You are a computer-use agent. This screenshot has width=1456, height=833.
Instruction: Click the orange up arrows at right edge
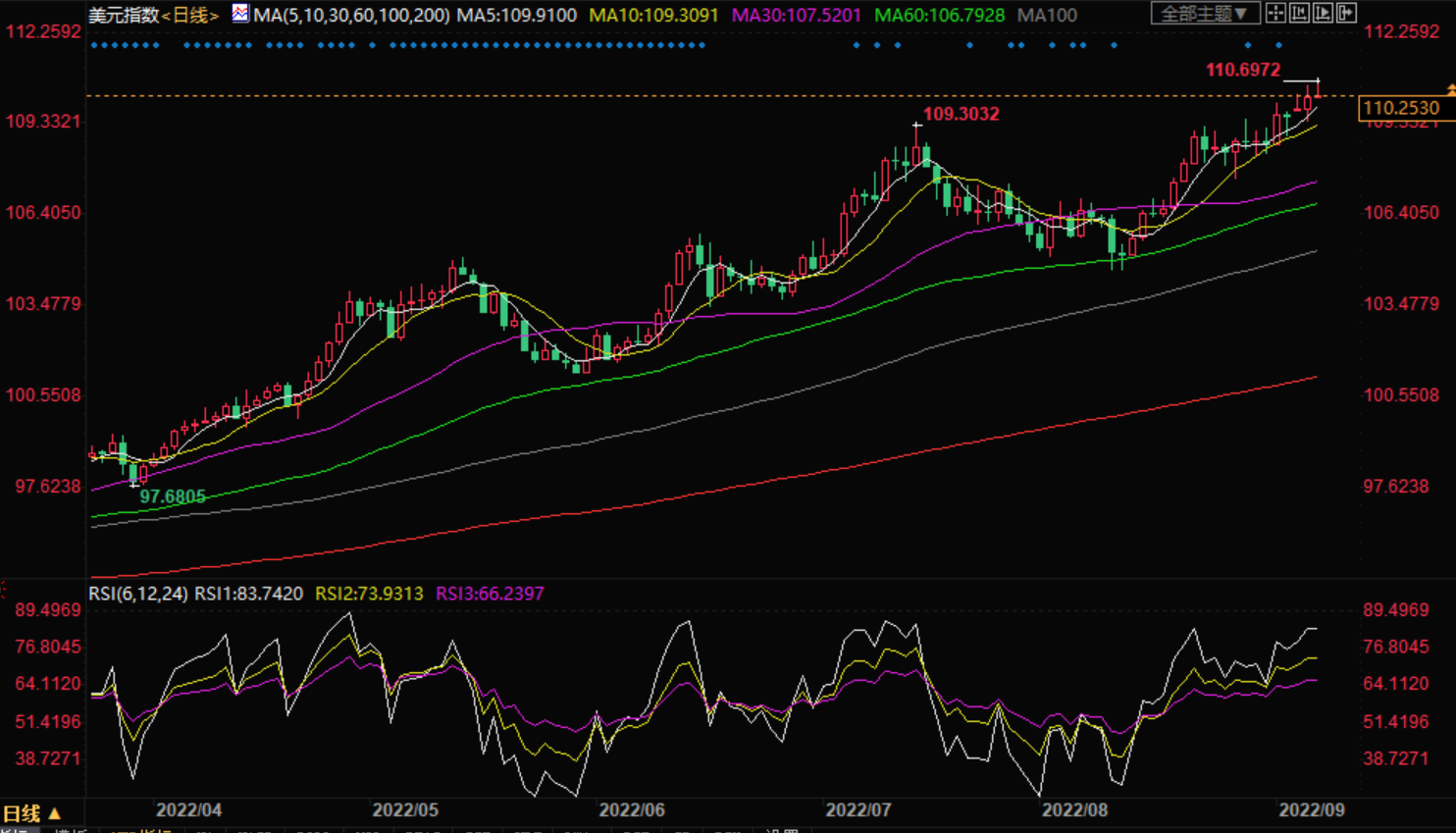tap(1450, 90)
